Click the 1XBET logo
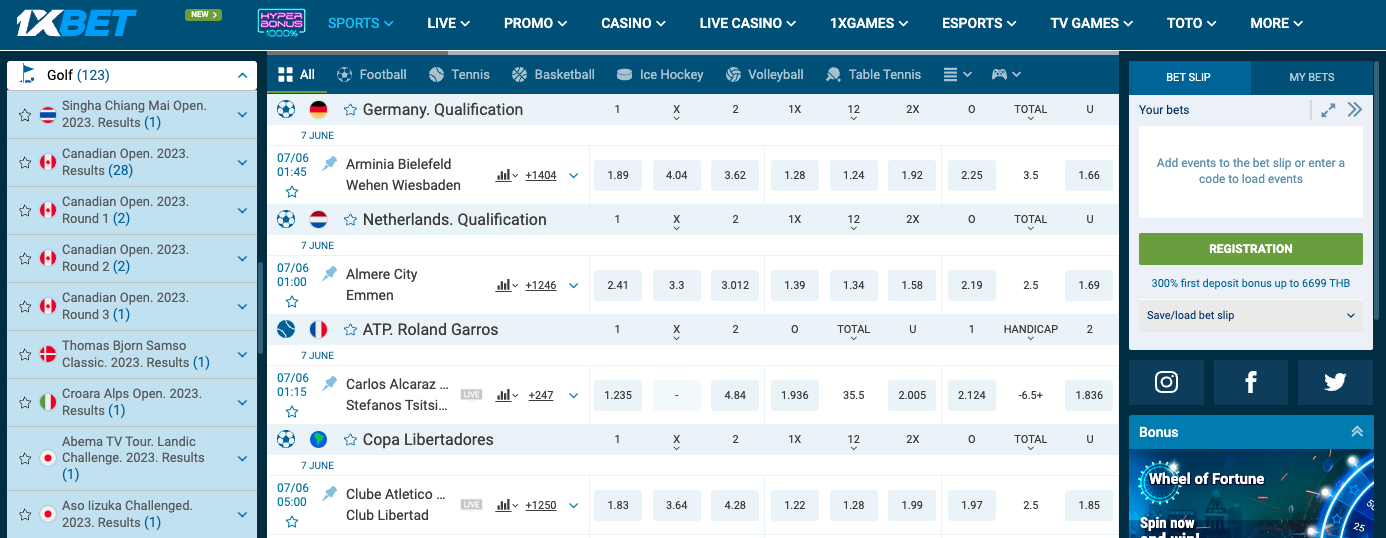1386x538 pixels. tap(76, 23)
